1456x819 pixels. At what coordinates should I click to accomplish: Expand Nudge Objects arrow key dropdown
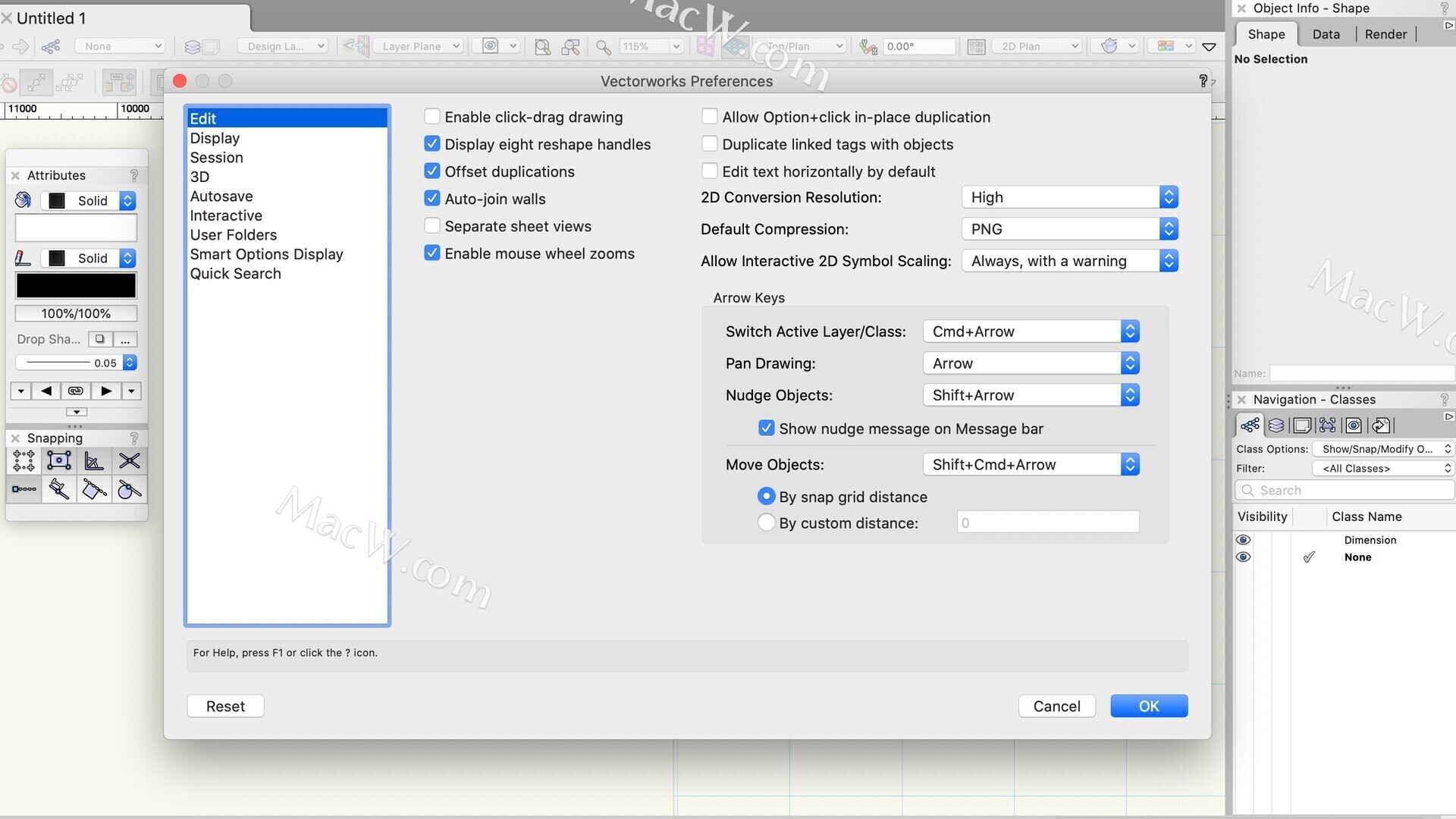tap(1129, 394)
